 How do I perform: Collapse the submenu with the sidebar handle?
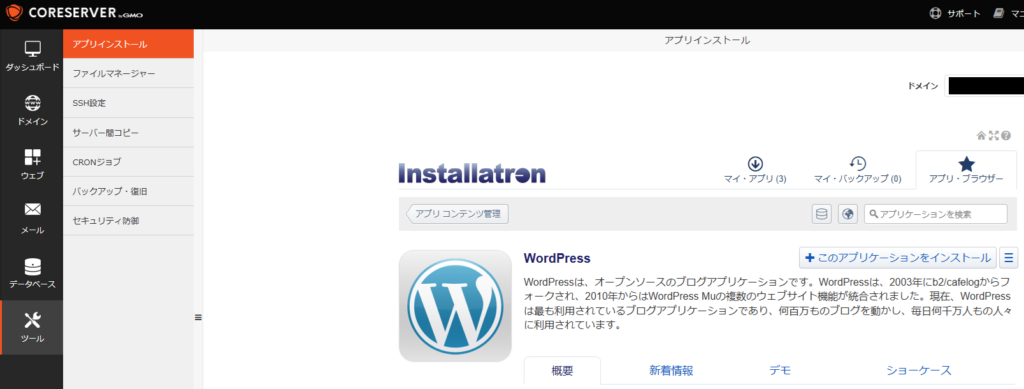click(198, 317)
